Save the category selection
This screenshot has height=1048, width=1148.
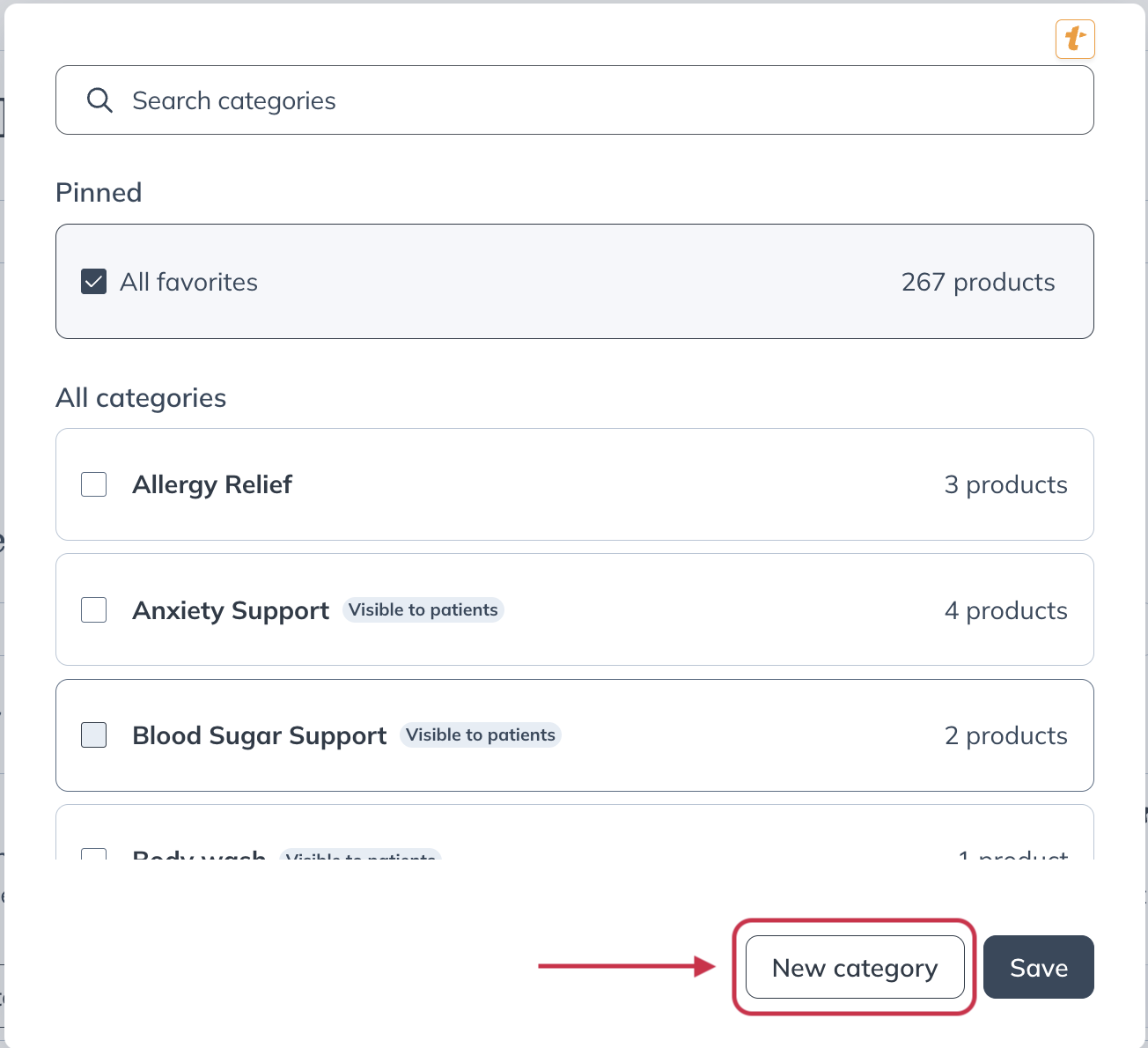click(1038, 968)
